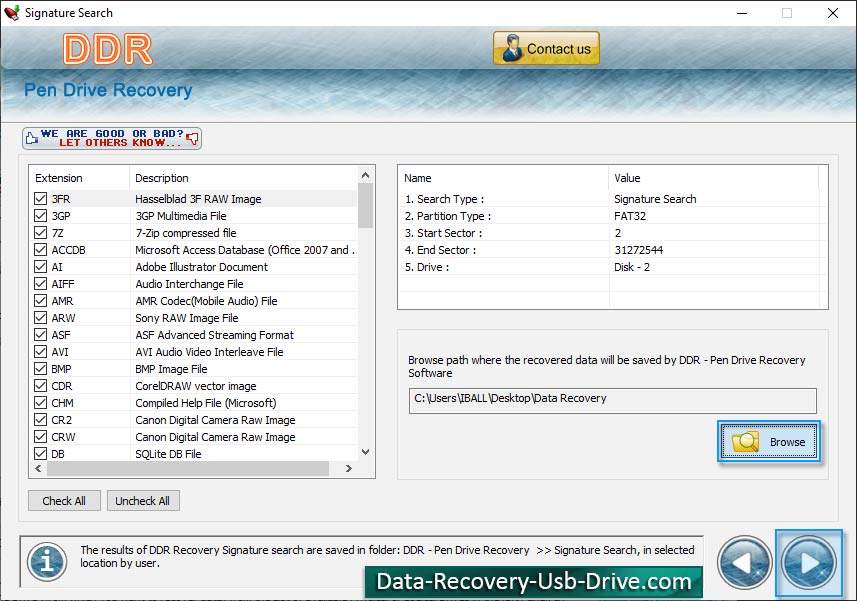Toggle the ARW extension checkbox

[40, 317]
